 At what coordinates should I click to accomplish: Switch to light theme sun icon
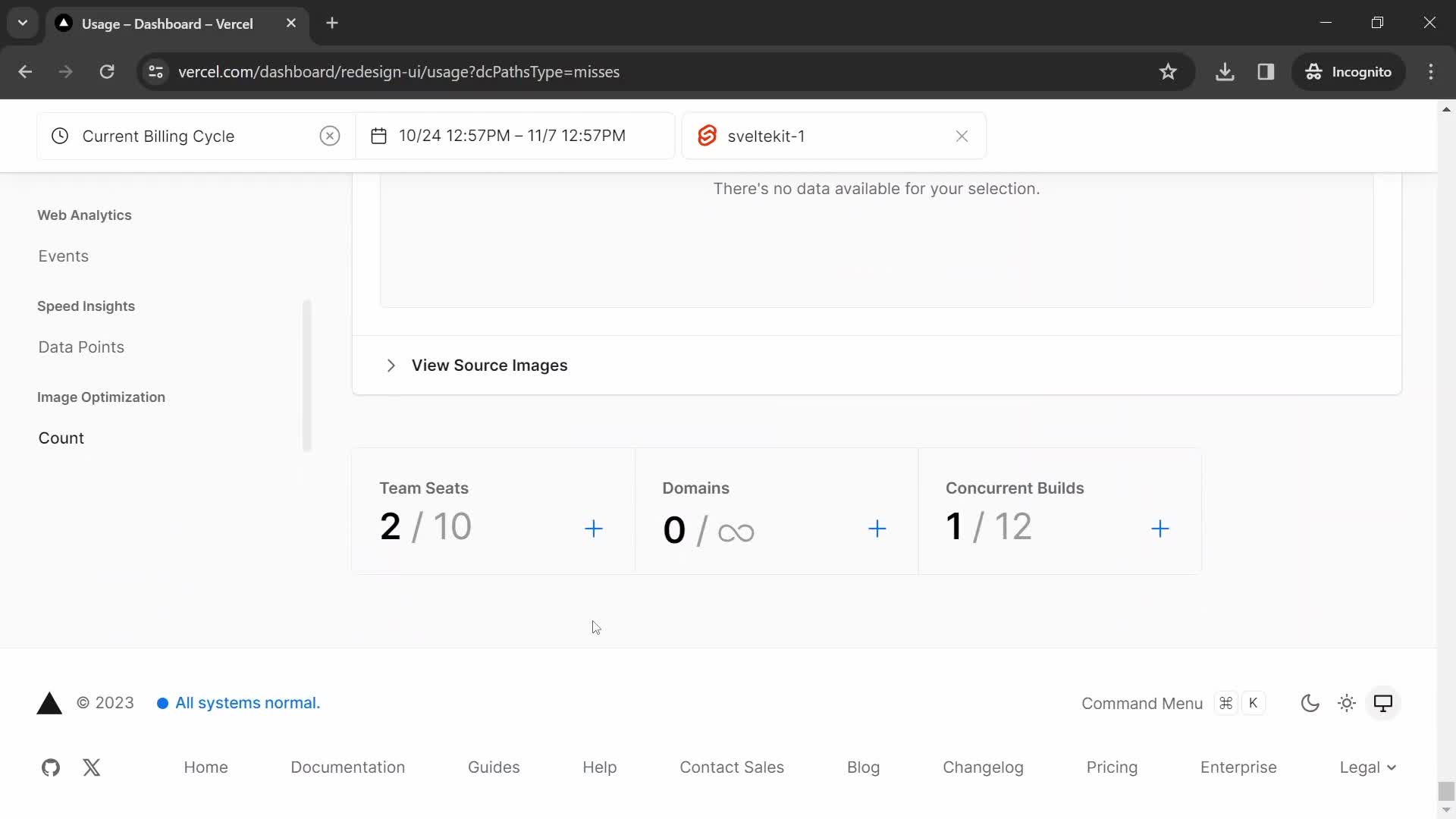1347,704
